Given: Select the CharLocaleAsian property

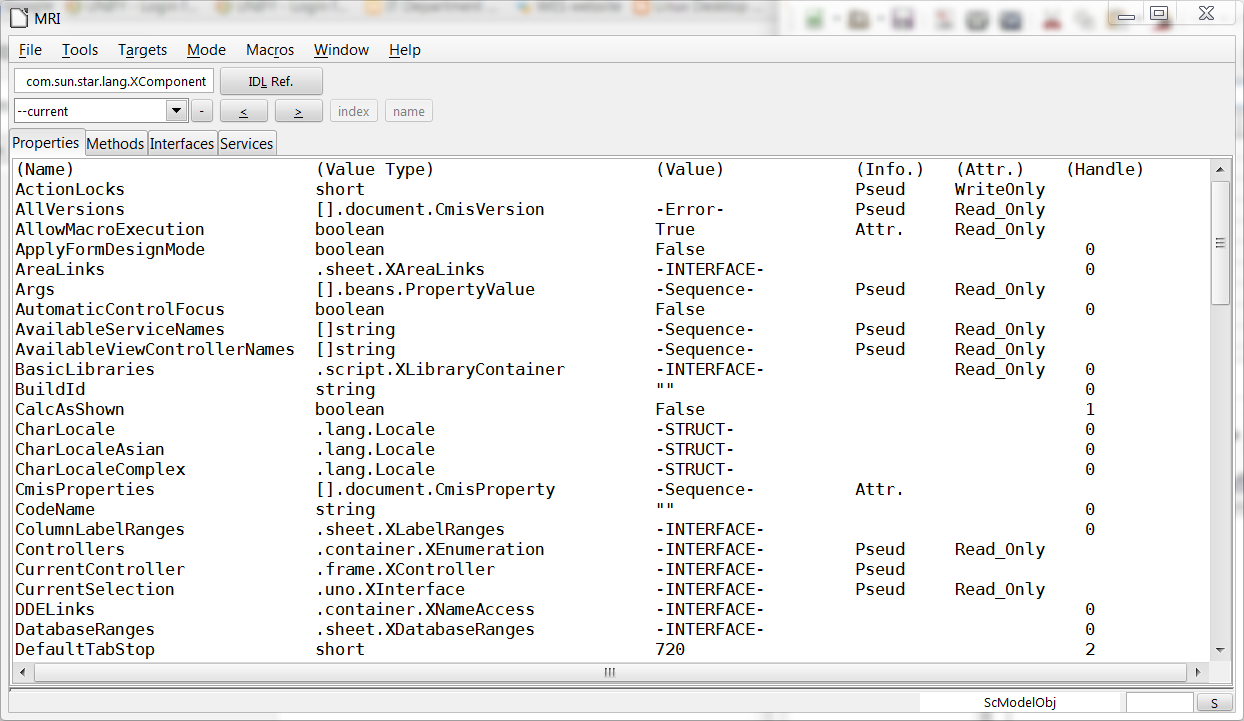Looking at the screenshot, I should (x=90, y=449).
